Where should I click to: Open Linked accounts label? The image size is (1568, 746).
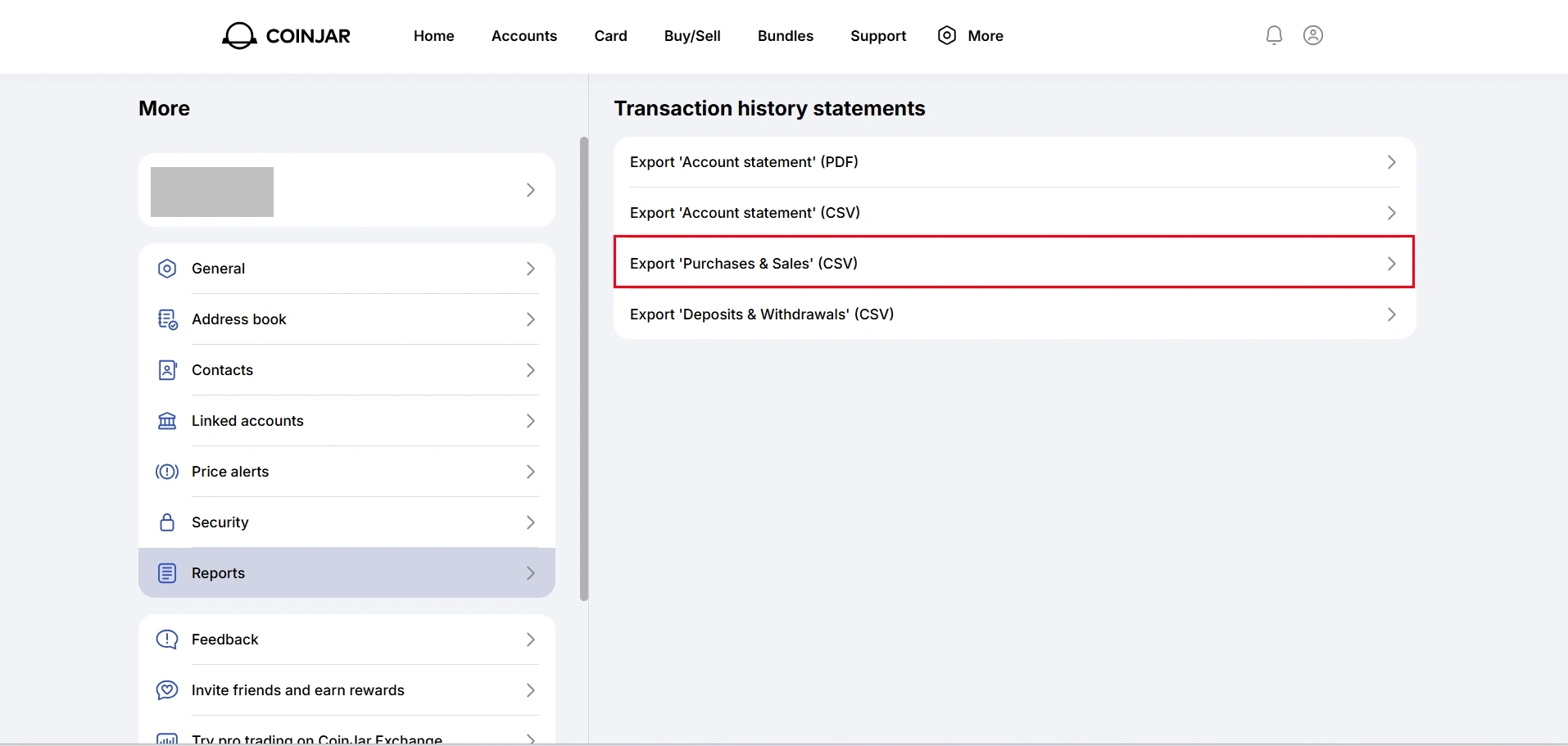point(247,421)
